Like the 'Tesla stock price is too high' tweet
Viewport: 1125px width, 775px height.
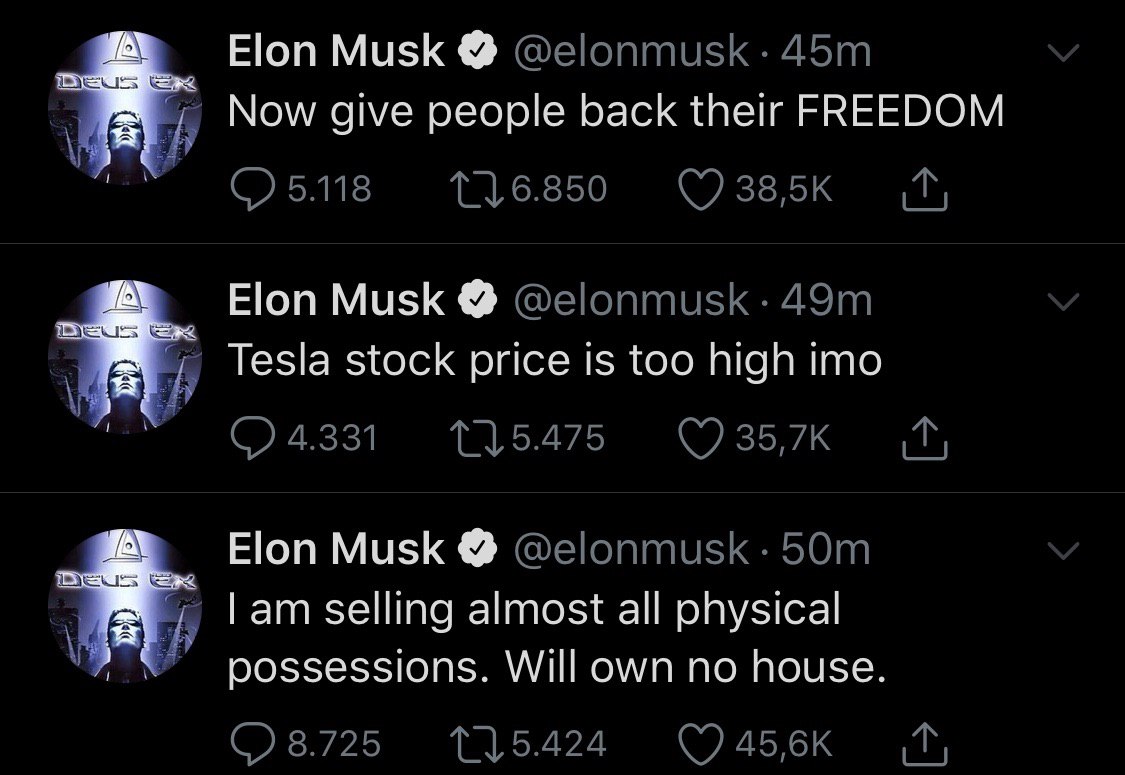[x=700, y=438]
